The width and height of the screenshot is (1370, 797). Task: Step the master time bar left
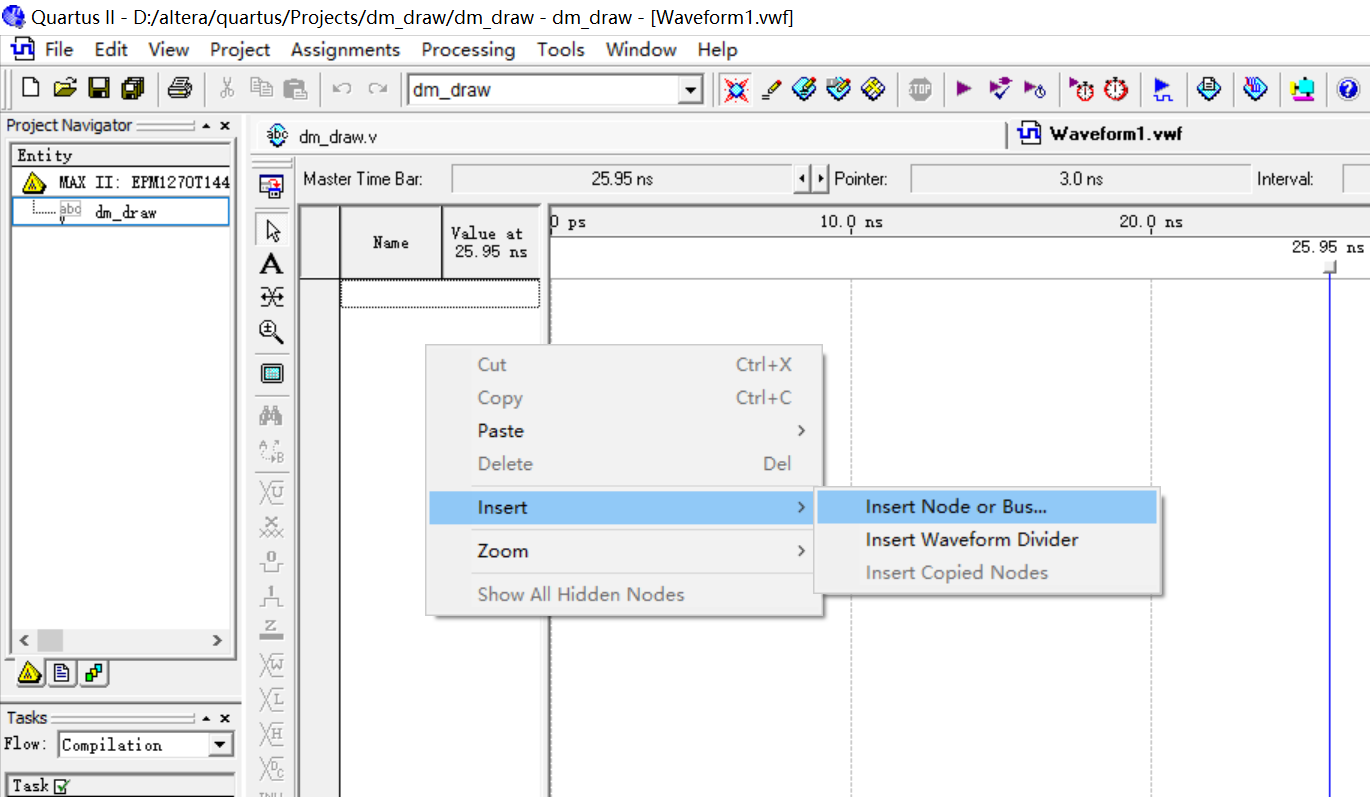801,179
